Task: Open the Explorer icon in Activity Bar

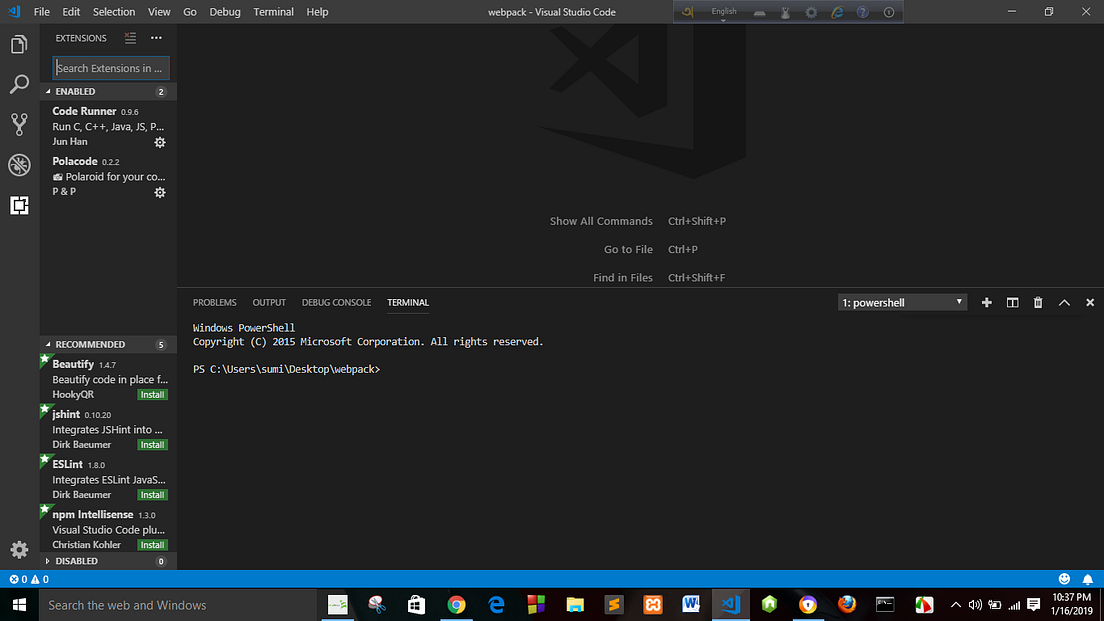Action: point(18,44)
